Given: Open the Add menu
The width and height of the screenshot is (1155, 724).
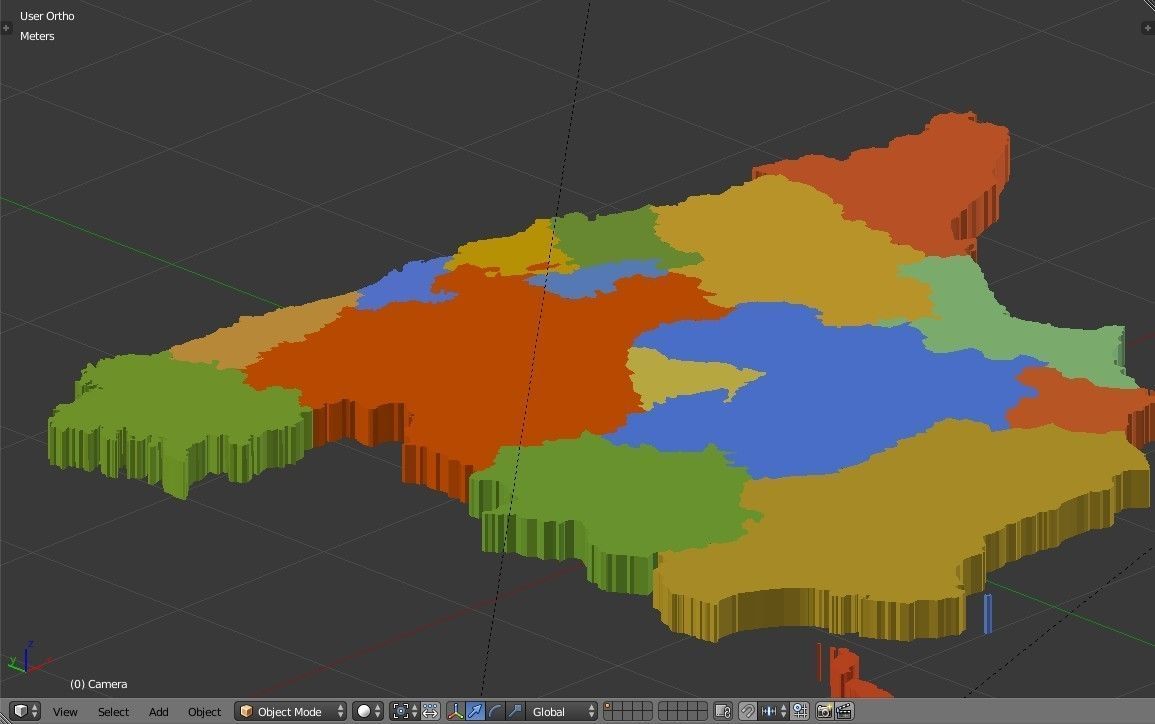Looking at the screenshot, I should point(158,712).
